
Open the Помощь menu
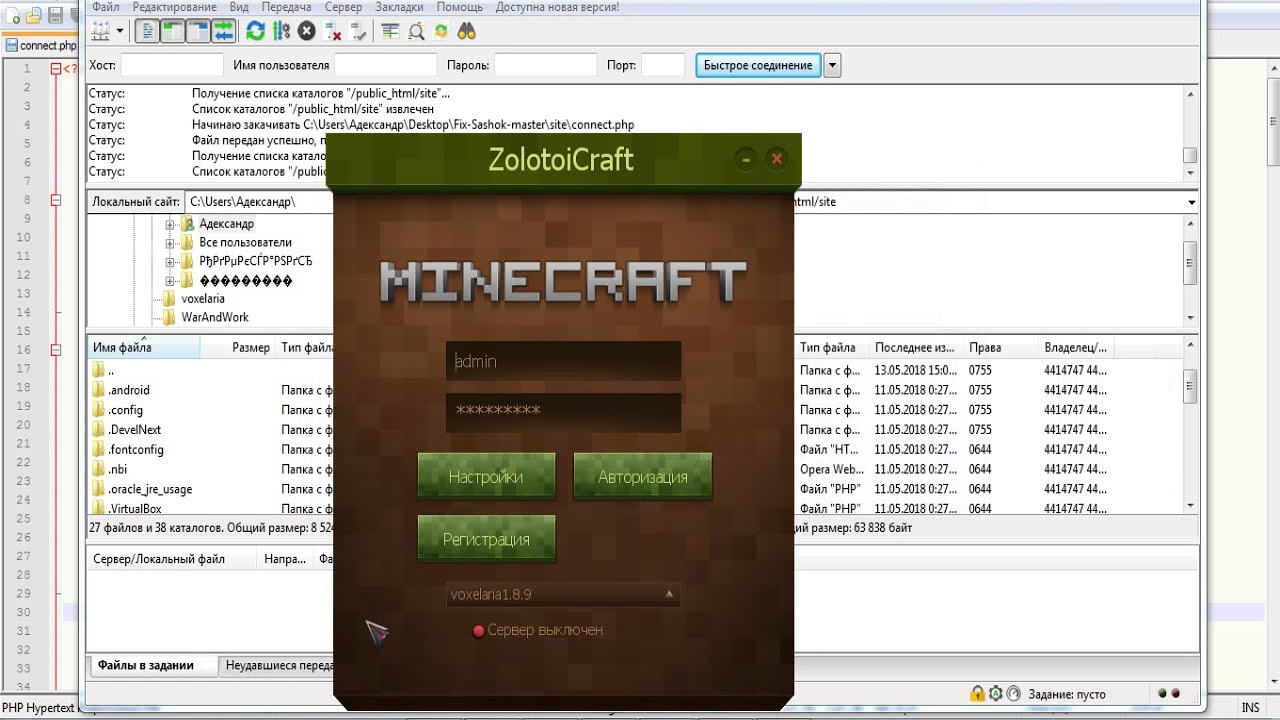coord(459,7)
